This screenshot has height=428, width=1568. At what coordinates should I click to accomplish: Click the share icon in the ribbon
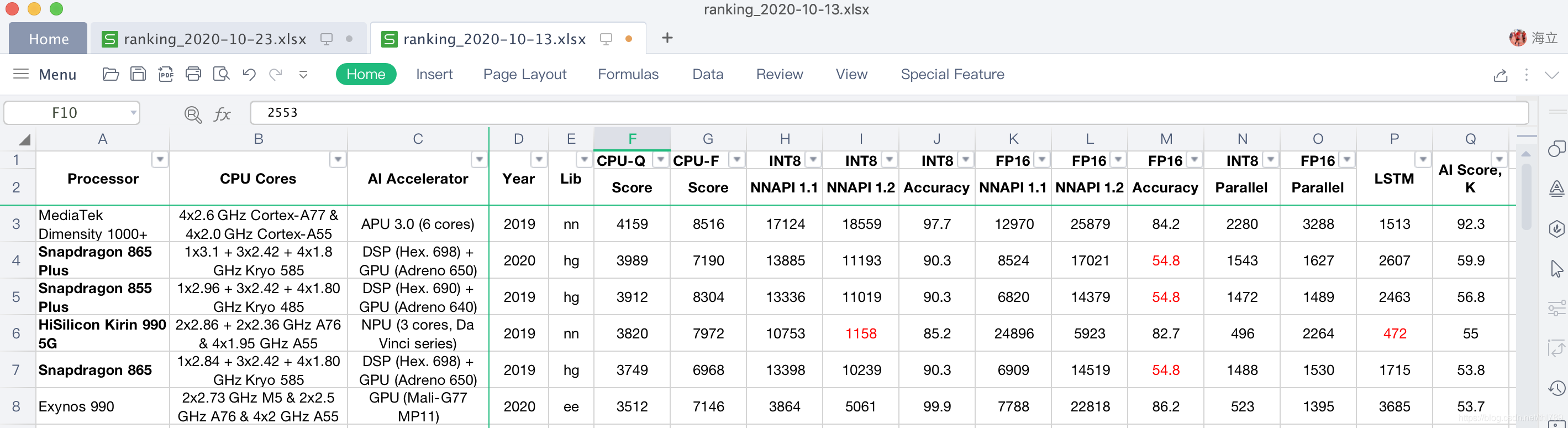[x=1501, y=75]
